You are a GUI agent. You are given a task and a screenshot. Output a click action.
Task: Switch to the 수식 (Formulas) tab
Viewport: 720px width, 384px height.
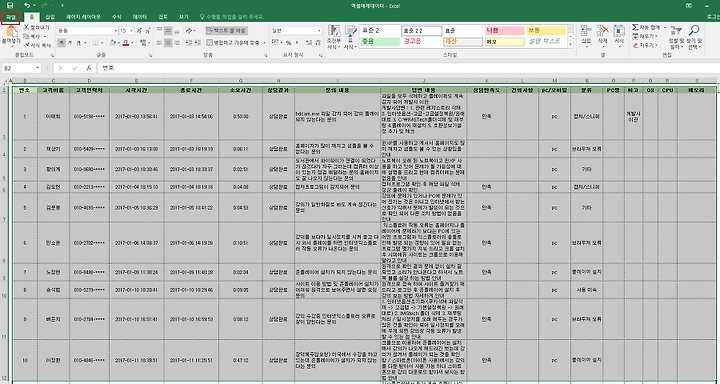(x=117, y=17)
